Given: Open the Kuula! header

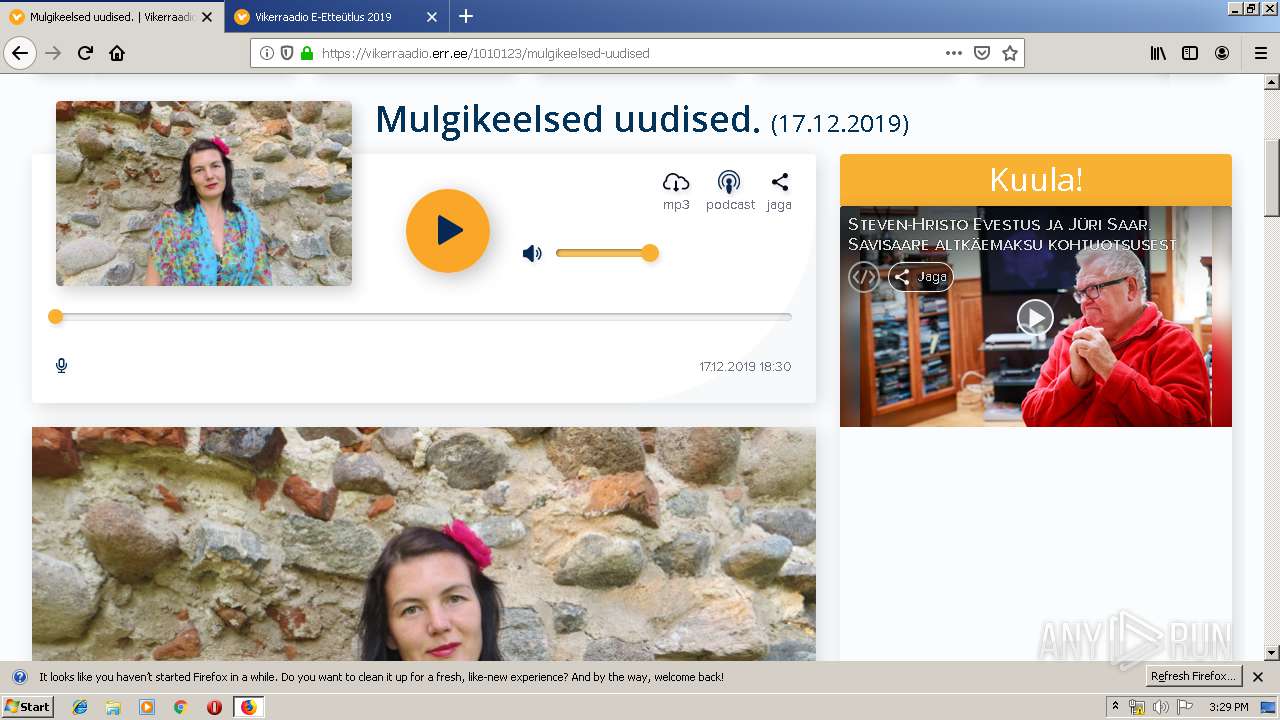Looking at the screenshot, I should [x=1036, y=180].
